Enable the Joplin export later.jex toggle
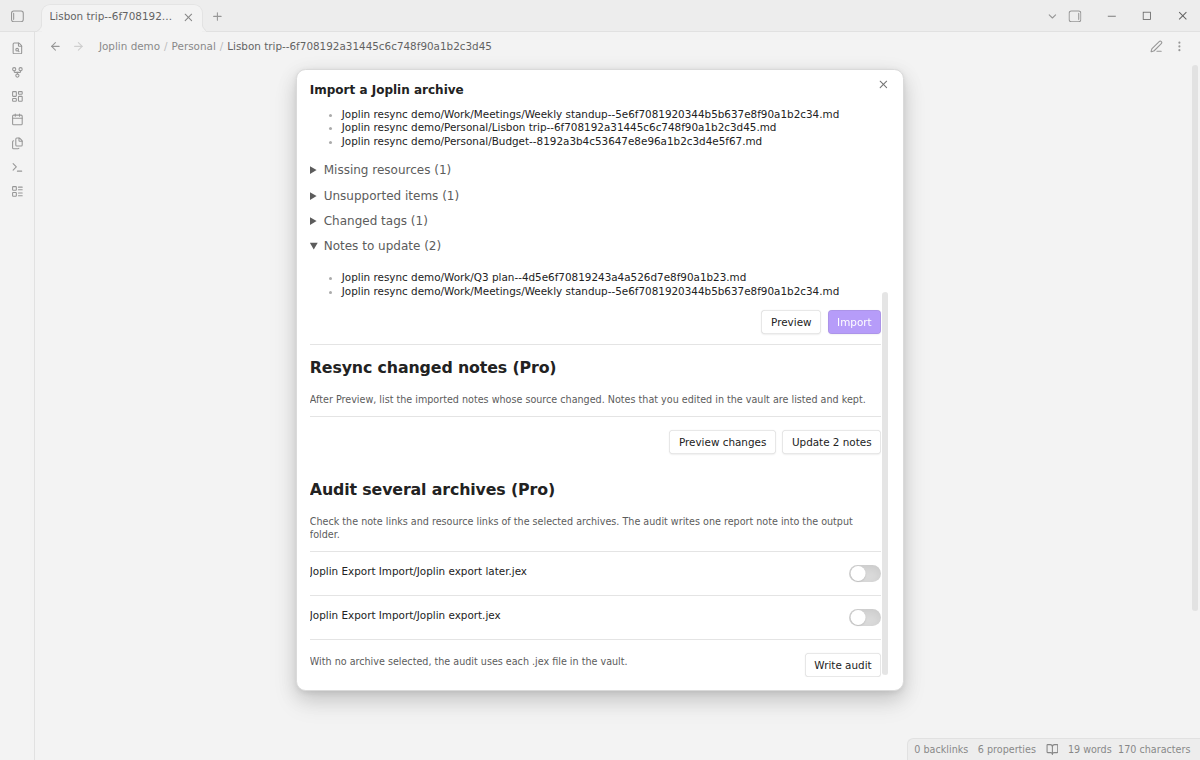 pos(865,573)
